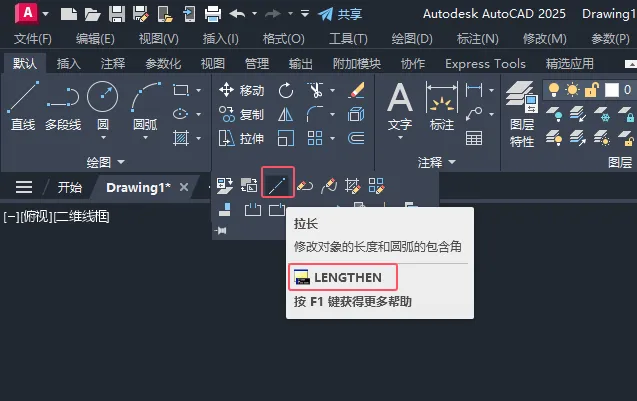The width and height of the screenshot is (637, 401).
Task: Switch to the Parametric (参数化) ribbon tab
Action: click(163, 64)
